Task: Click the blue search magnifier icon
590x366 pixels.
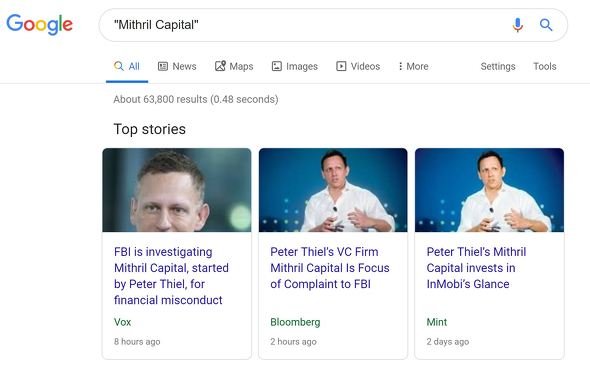Action: click(x=546, y=25)
